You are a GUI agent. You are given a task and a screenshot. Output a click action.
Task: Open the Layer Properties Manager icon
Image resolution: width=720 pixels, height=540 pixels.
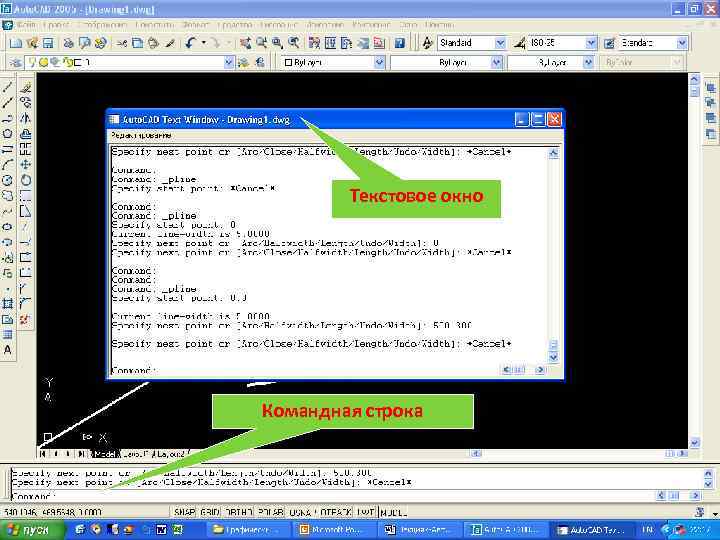[16, 62]
